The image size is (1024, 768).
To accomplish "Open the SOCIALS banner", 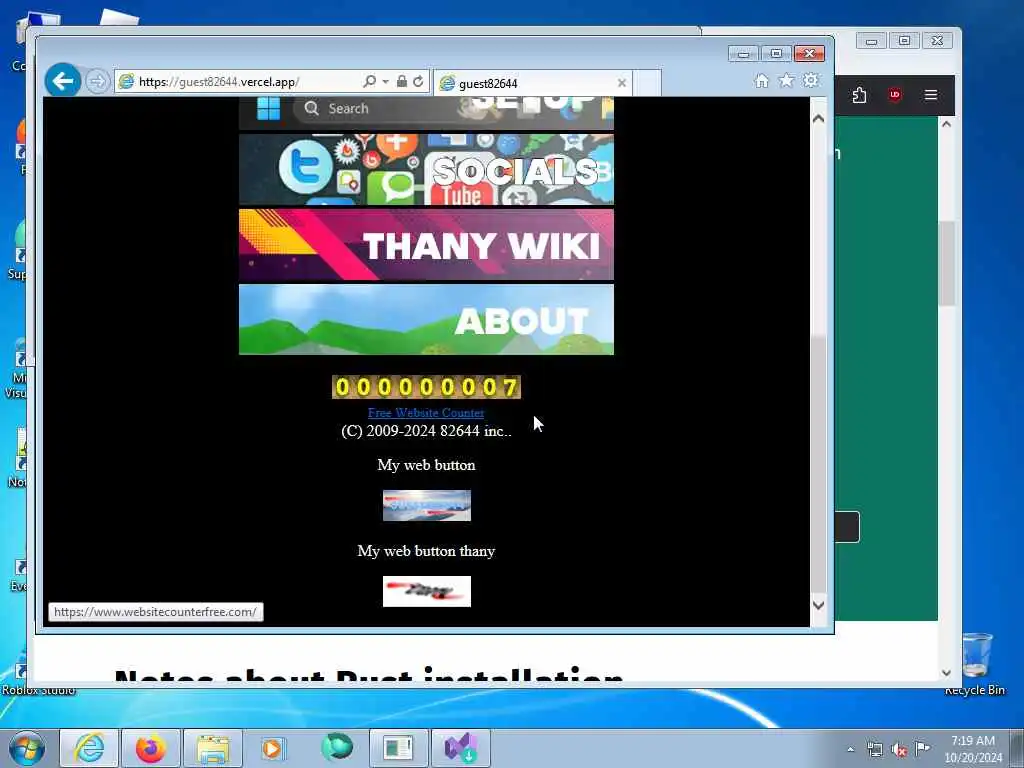I will pyautogui.click(x=426, y=170).
